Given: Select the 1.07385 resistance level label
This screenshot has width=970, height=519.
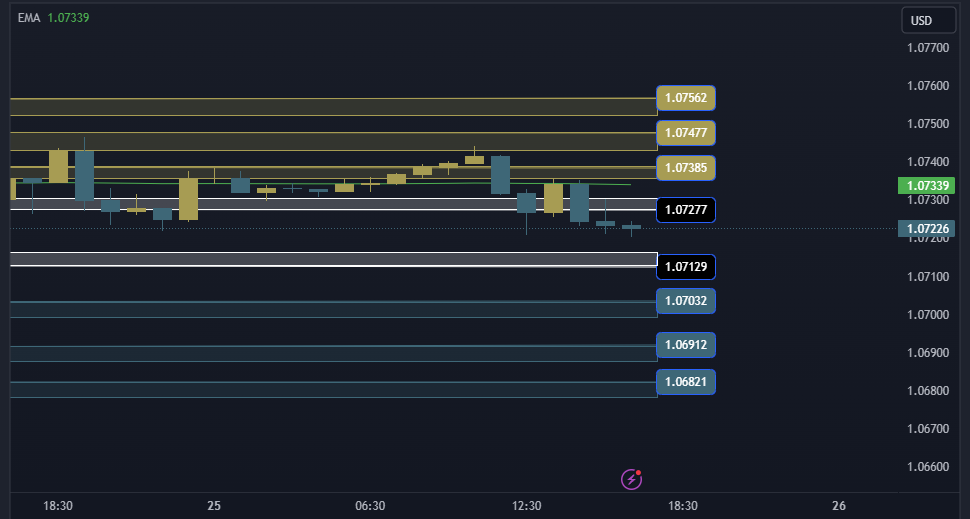Looking at the screenshot, I should tap(685, 168).
